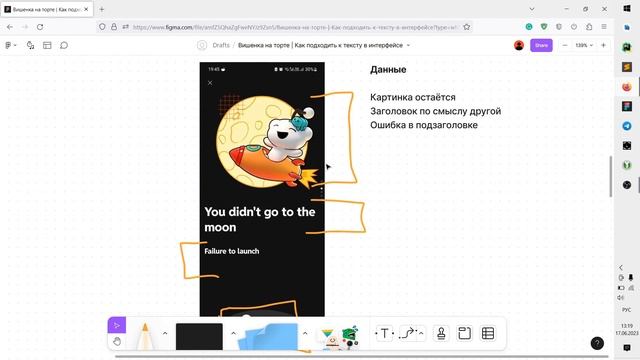Click the file title in the header
This screenshot has height=360, width=640.
tap(320, 45)
